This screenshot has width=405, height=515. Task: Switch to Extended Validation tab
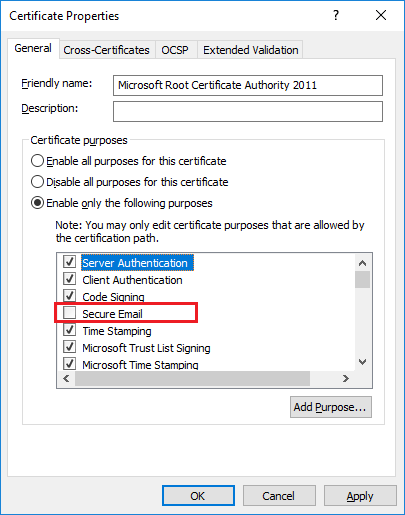click(x=251, y=50)
